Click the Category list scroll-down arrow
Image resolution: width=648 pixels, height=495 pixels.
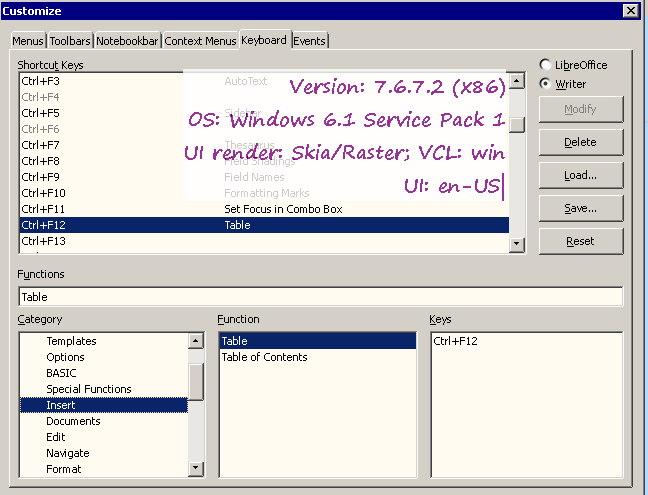(195, 469)
